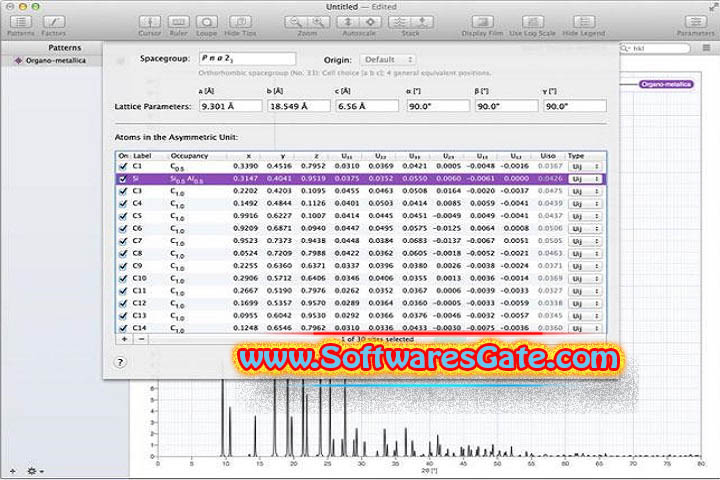Select the Ruler tool
This screenshot has width=720, height=480.
(178, 22)
